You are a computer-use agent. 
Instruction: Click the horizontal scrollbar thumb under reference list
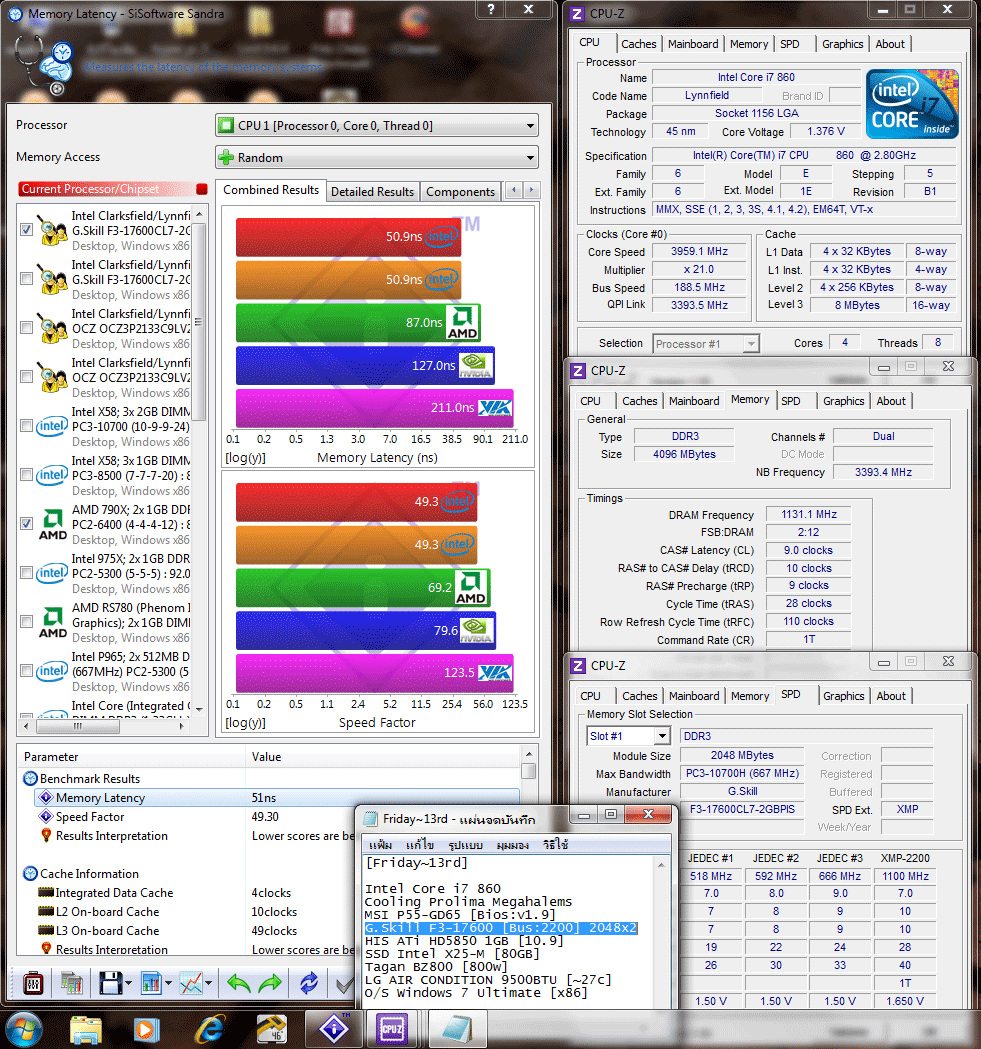point(78,726)
